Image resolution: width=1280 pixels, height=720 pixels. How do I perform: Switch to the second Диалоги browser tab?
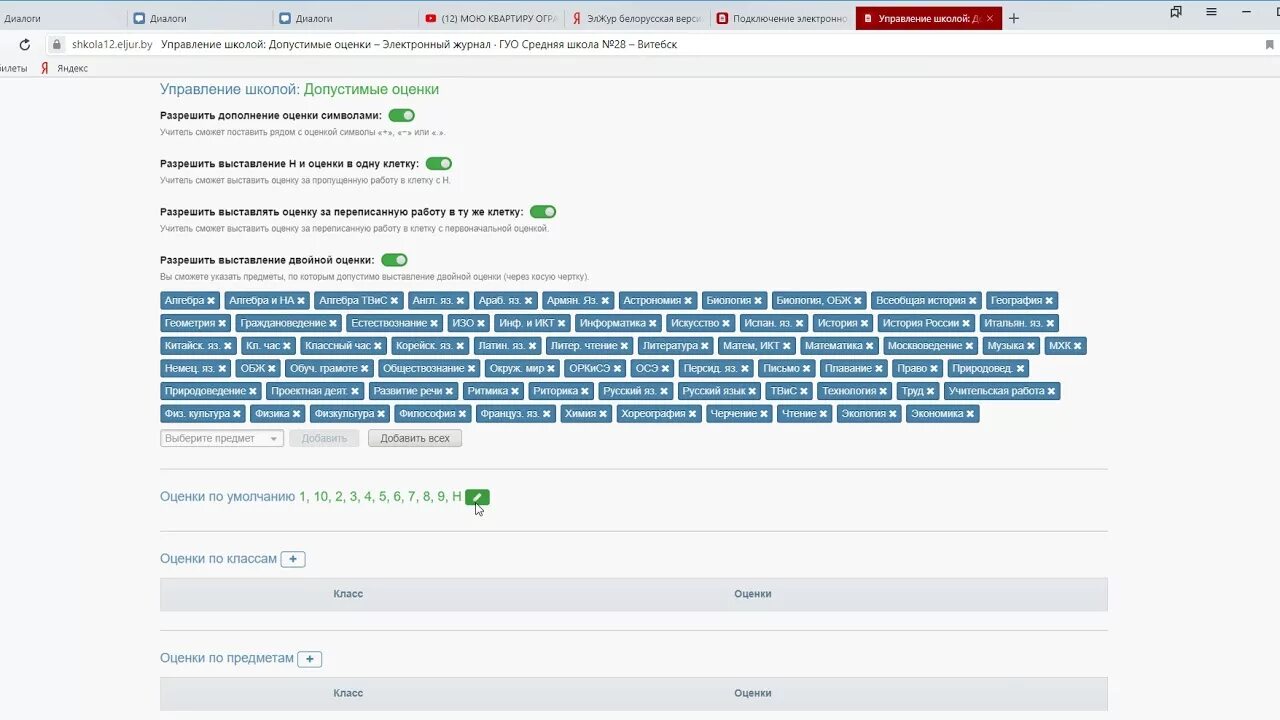[x=200, y=18]
